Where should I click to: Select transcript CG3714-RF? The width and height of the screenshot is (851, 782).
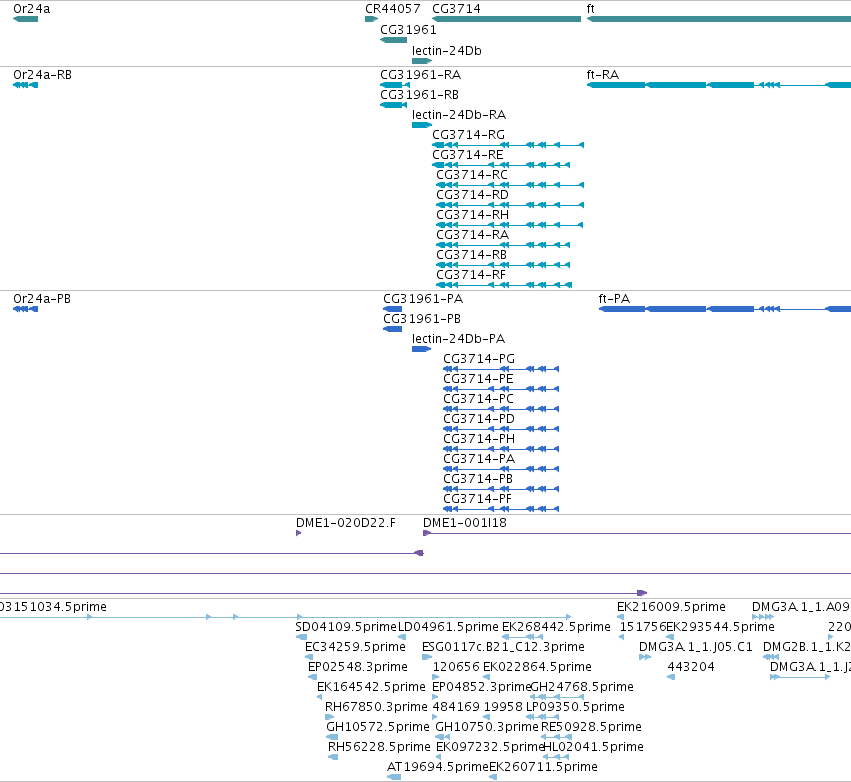(x=504, y=285)
